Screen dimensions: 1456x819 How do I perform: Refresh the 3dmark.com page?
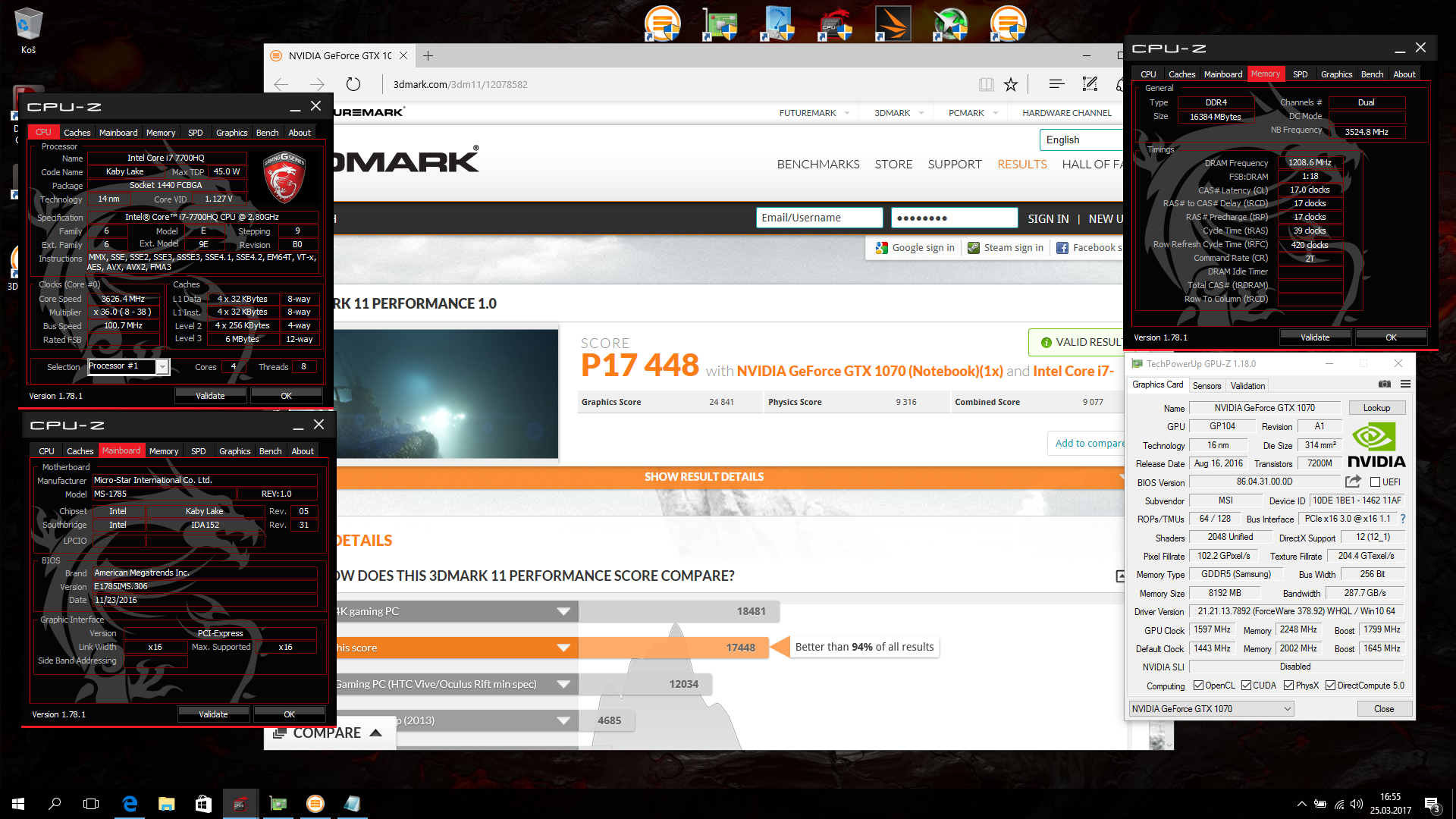(x=353, y=84)
